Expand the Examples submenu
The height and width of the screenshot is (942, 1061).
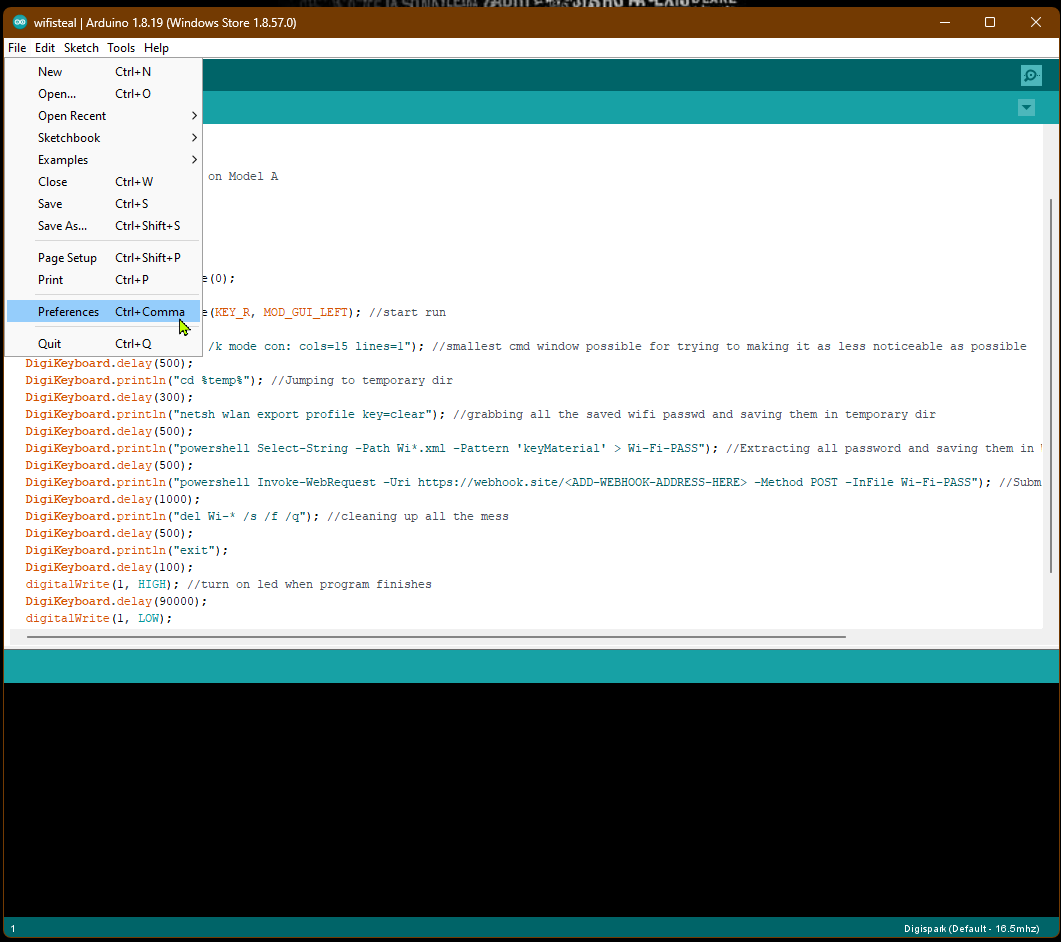tap(104, 160)
